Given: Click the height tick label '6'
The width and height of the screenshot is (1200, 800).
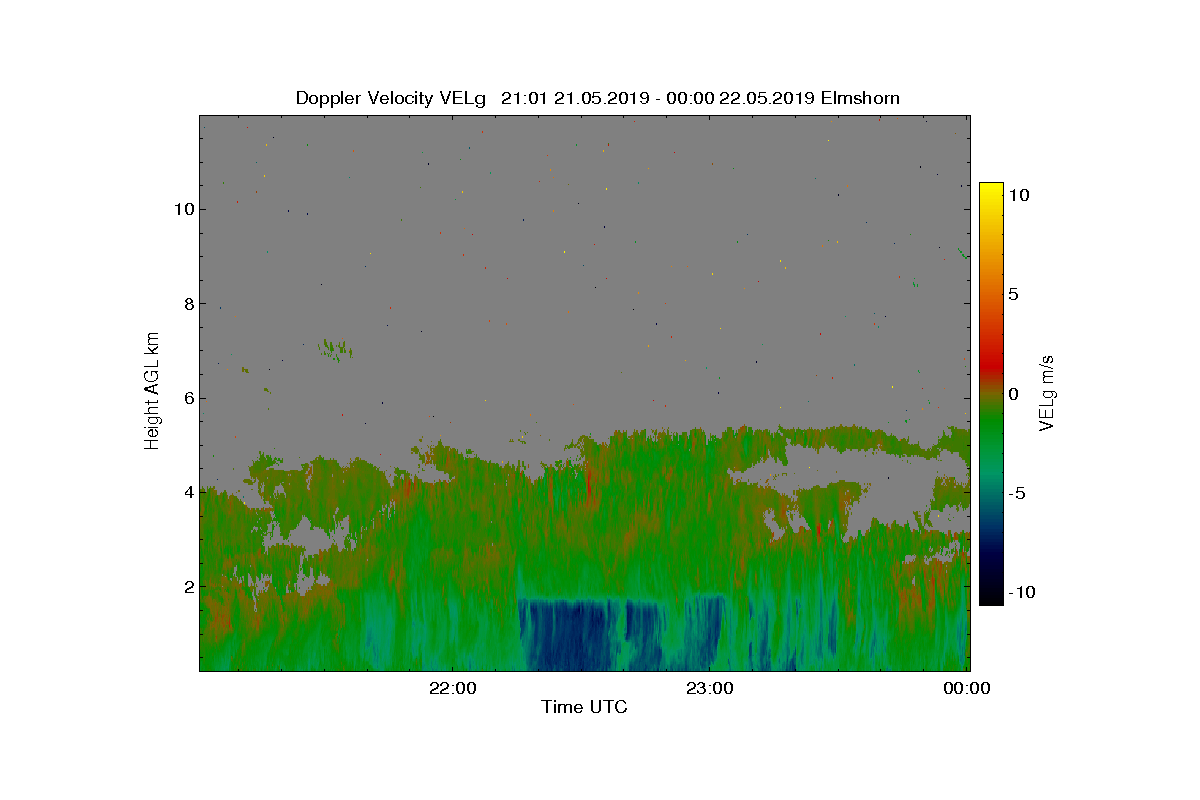Looking at the screenshot, I should tap(187, 398).
